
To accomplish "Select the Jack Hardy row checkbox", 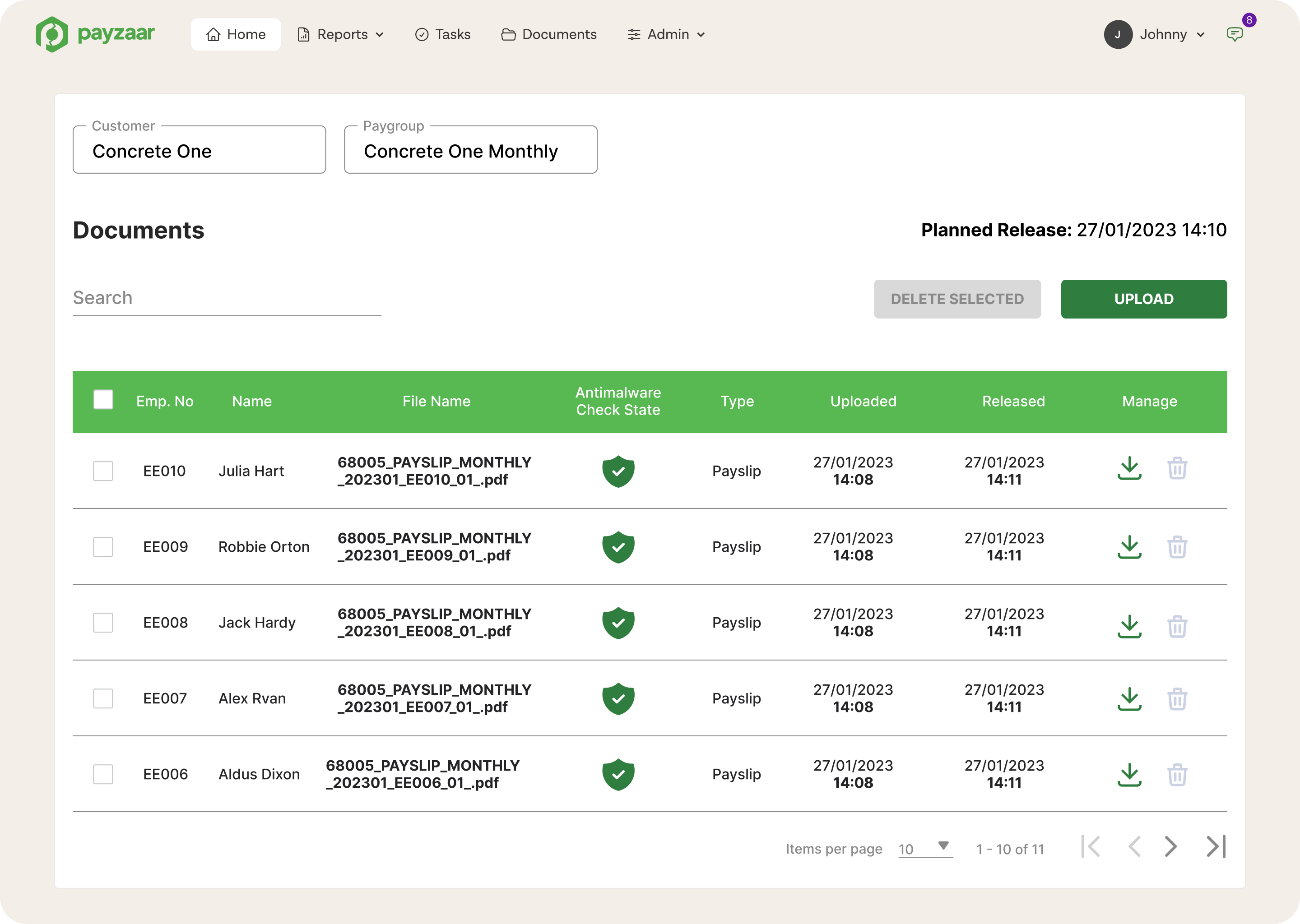I will (103, 623).
